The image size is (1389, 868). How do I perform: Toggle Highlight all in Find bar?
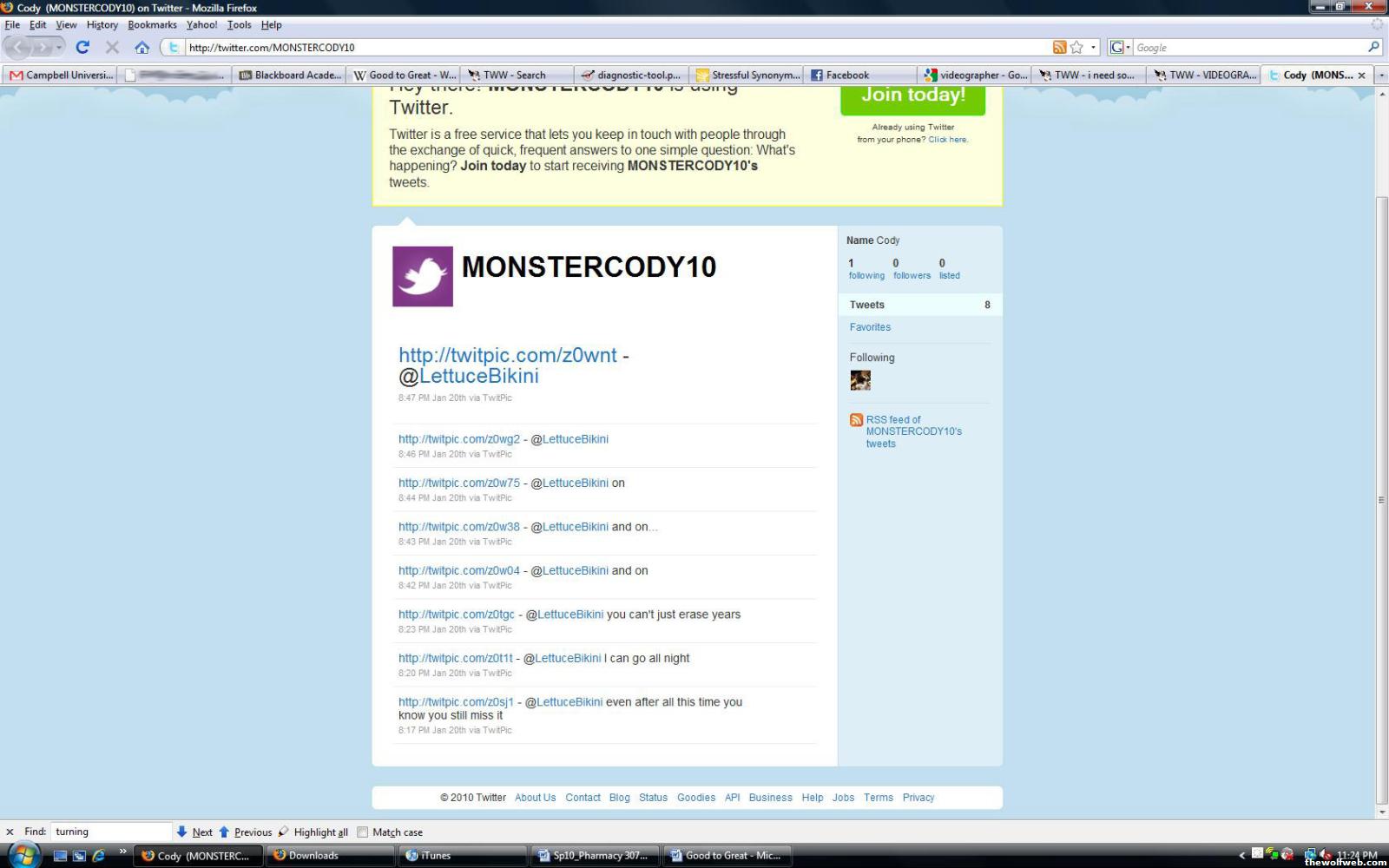pyautogui.click(x=313, y=832)
